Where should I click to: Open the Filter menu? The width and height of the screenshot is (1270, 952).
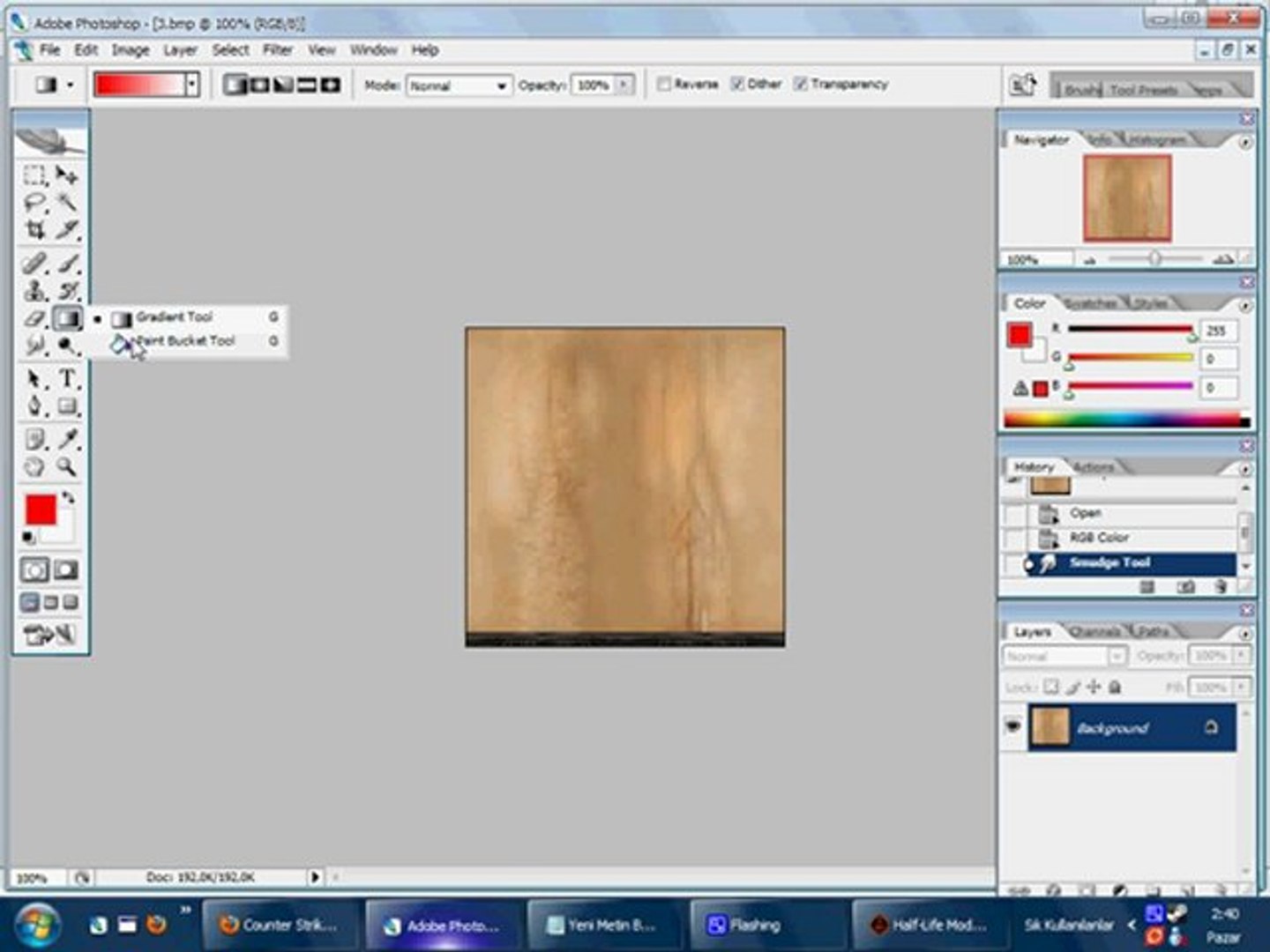point(278,50)
